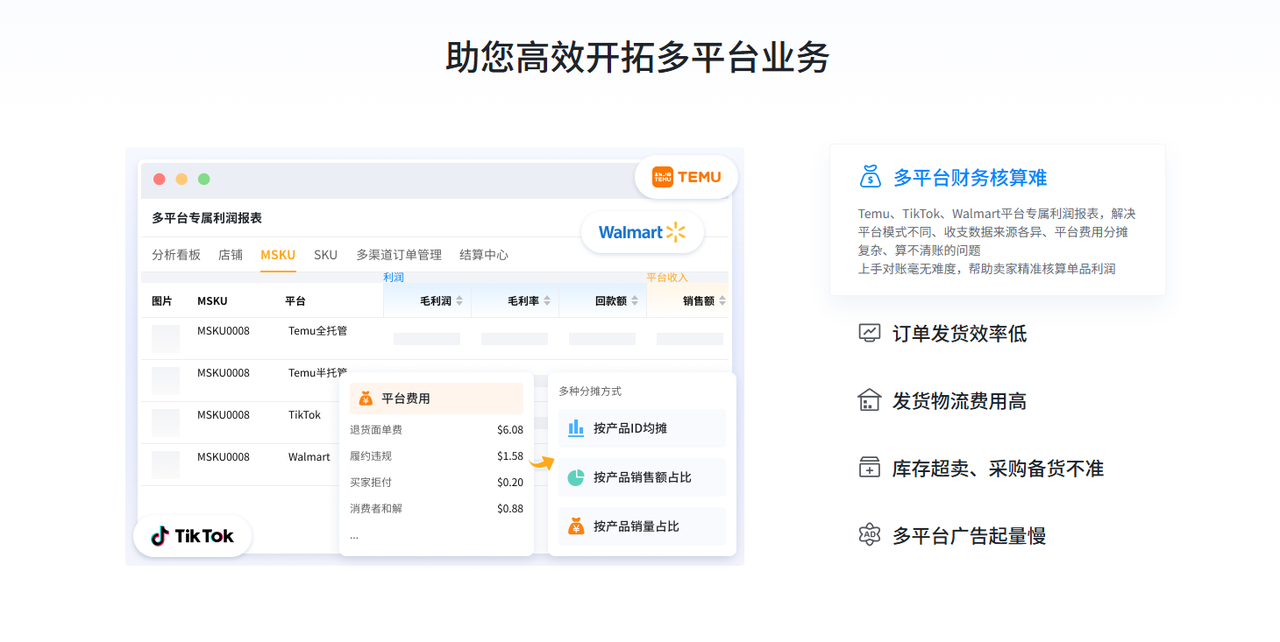The image size is (1280, 642).
Task: Click the Temu全托管 platform cell
Action: (x=318, y=331)
